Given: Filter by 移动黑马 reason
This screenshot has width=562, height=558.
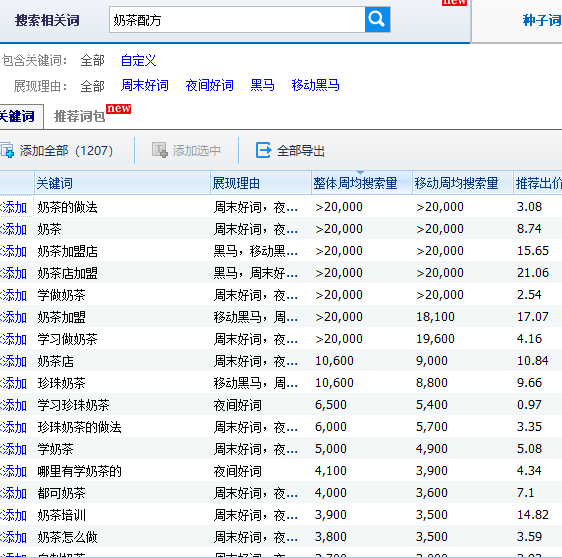Looking at the screenshot, I should [315, 85].
